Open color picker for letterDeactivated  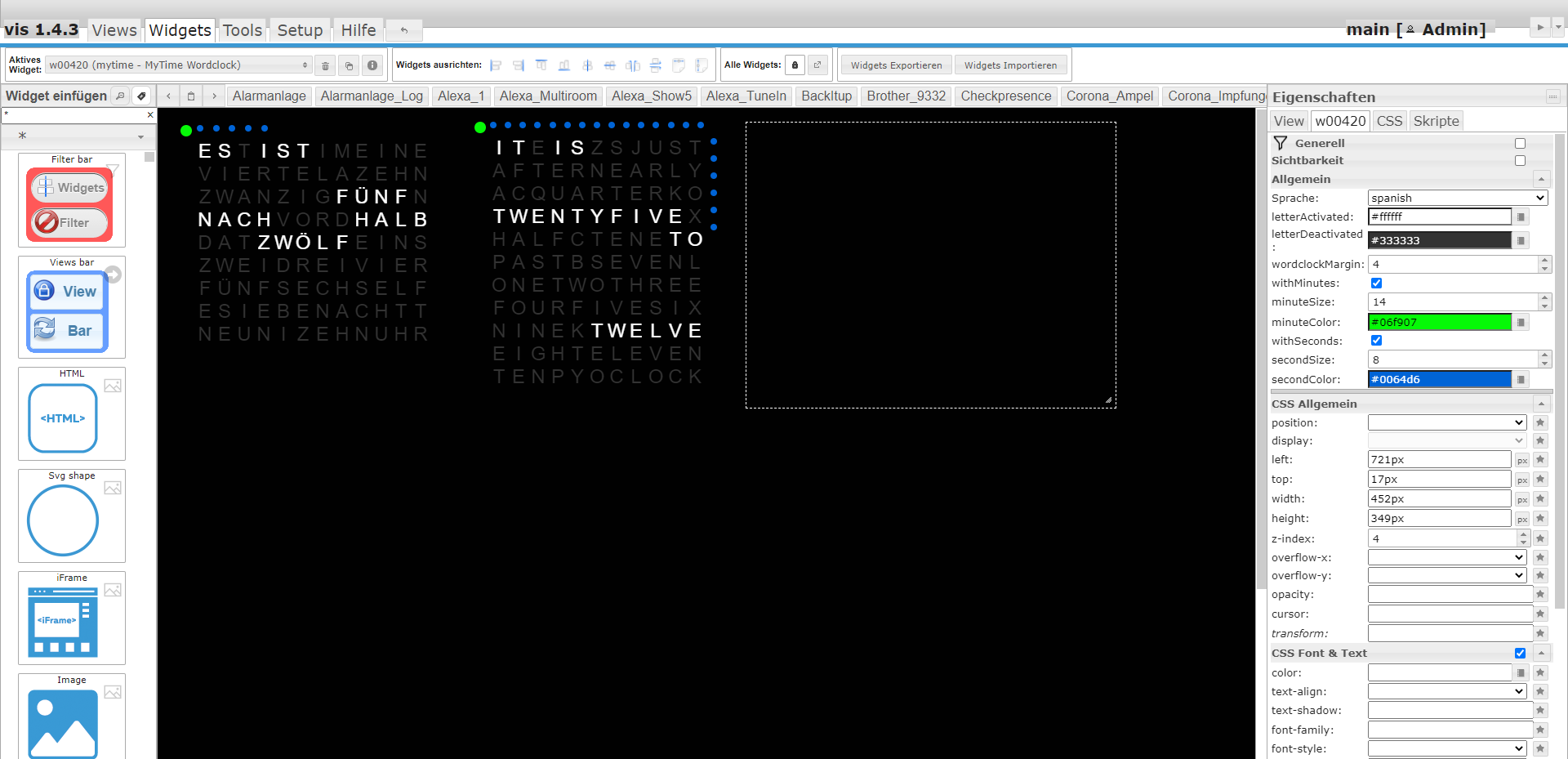[x=1521, y=240]
